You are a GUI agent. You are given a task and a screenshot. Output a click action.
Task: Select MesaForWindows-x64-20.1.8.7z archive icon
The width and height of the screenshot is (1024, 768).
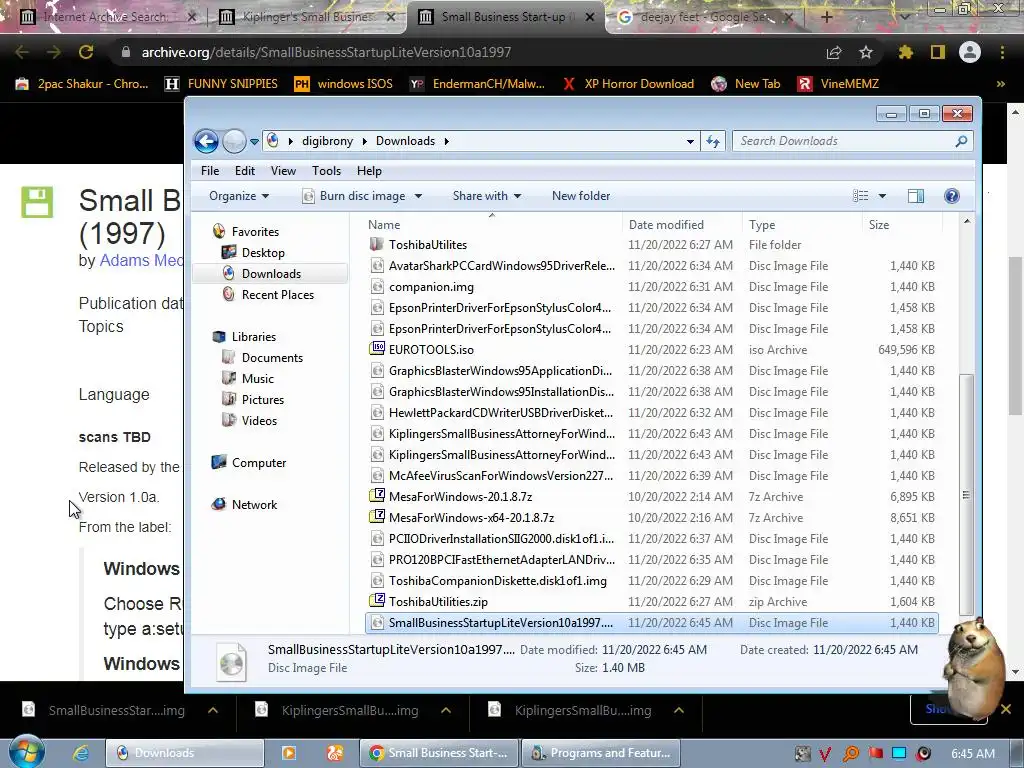(377, 517)
